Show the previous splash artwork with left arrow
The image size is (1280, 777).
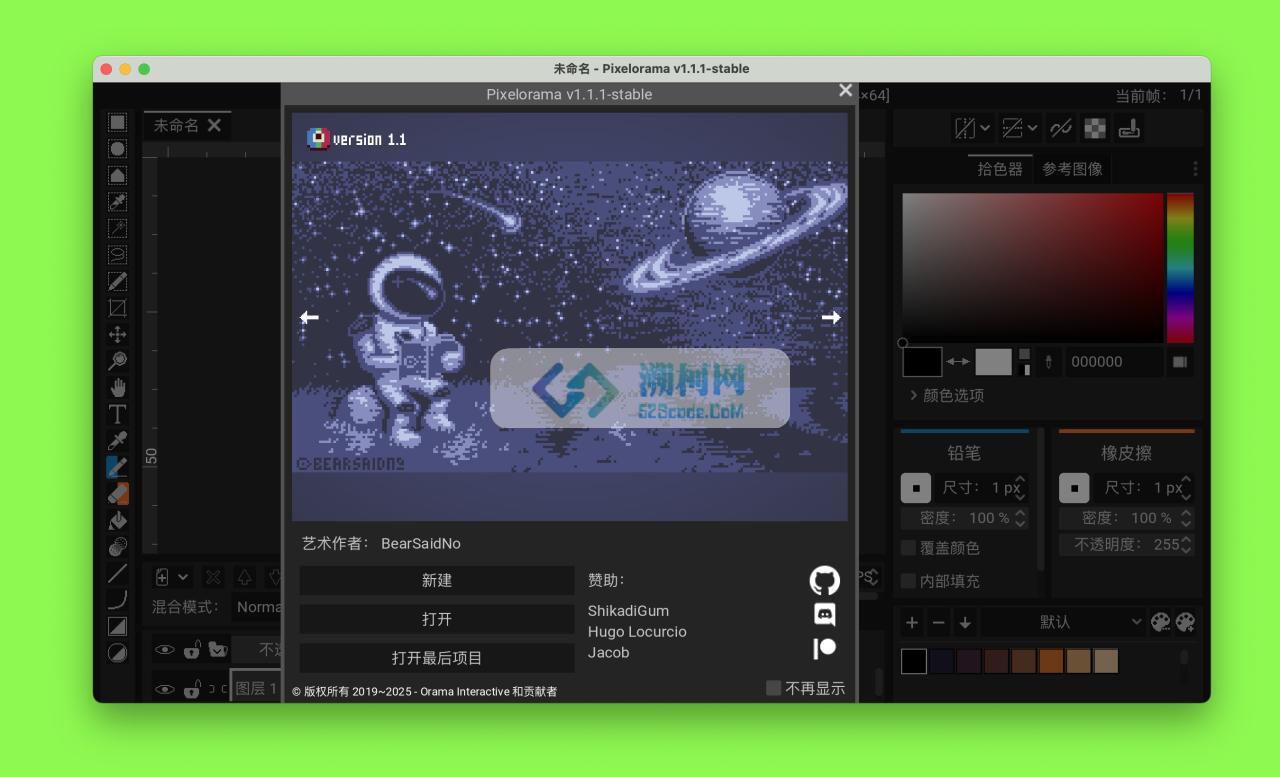click(309, 317)
